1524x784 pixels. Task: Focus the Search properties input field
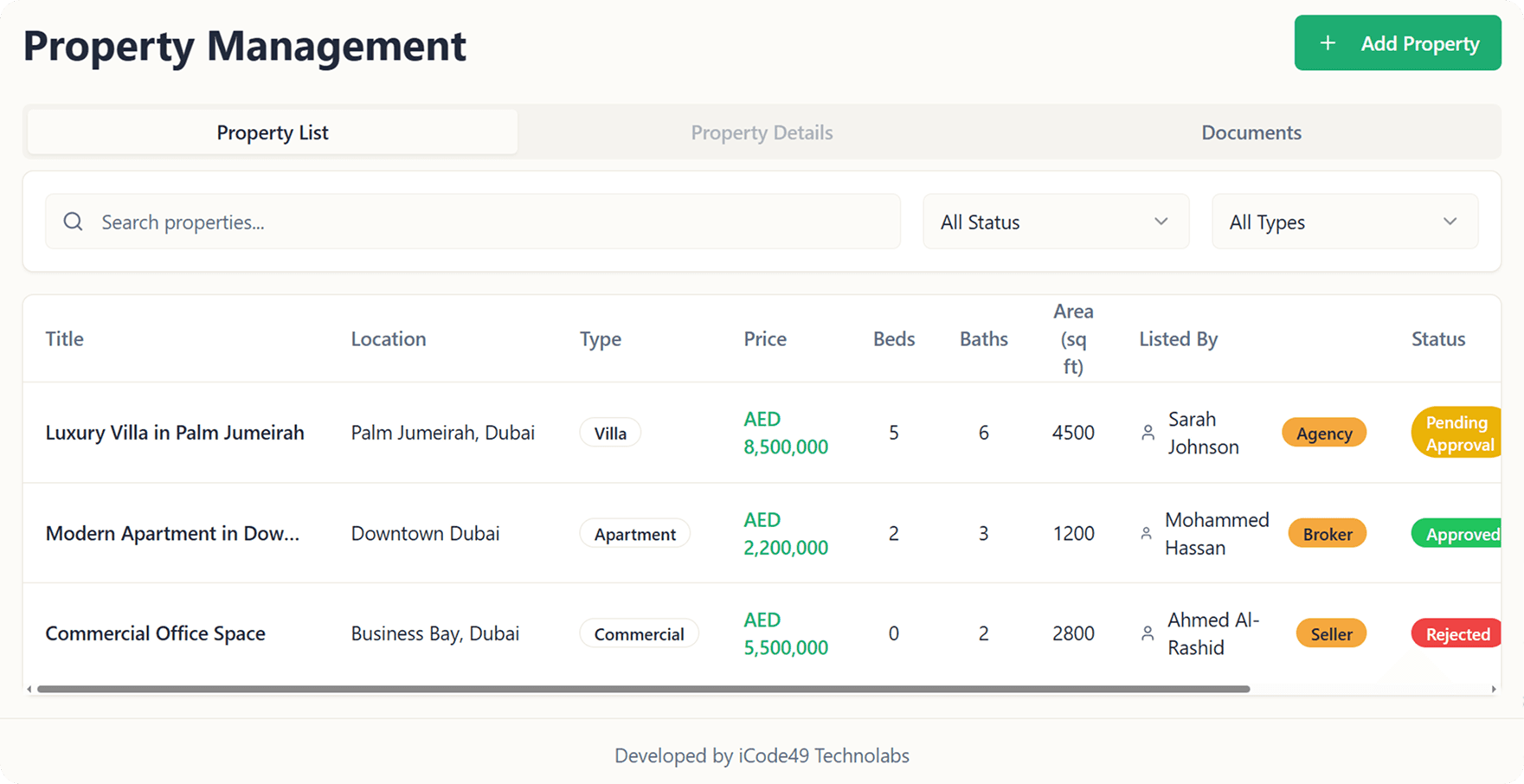(473, 222)
